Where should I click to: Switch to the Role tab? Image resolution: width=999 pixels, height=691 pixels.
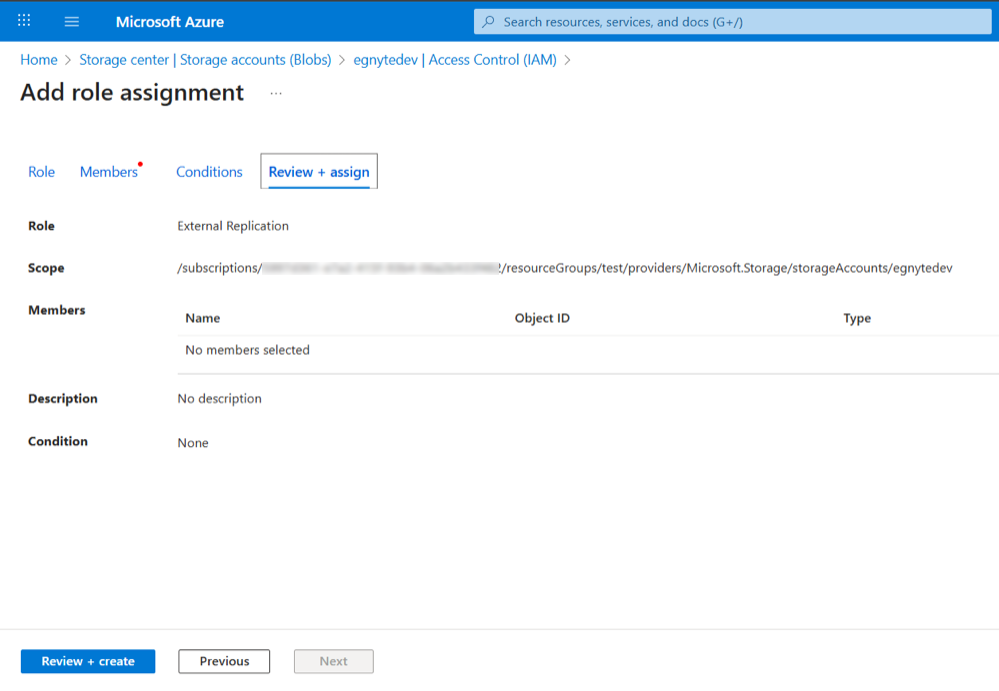41,171
